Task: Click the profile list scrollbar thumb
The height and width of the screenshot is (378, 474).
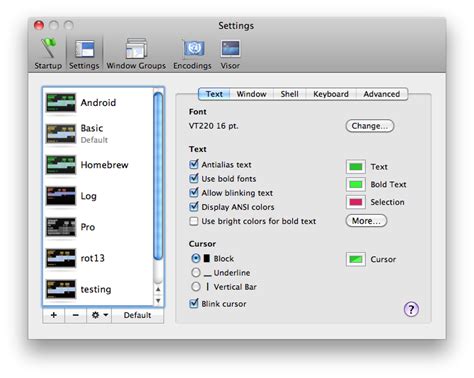Action: click(x=158, y=176)
